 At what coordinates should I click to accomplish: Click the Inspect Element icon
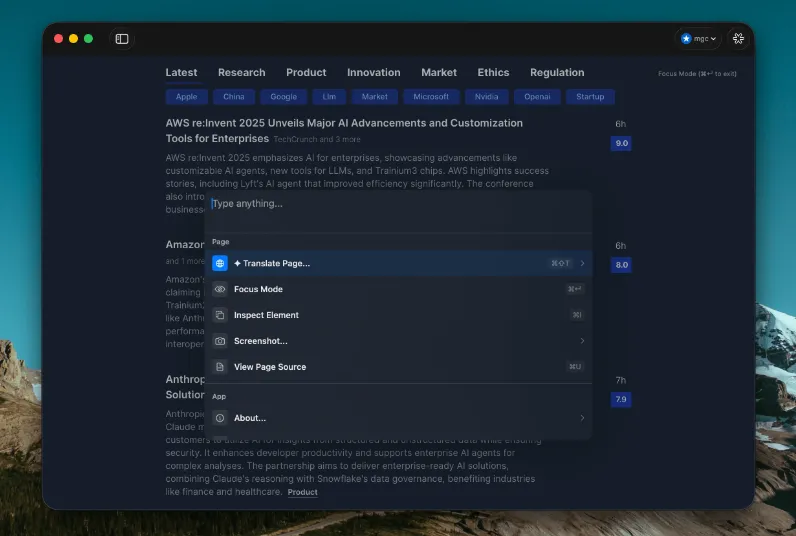pos(220,315)
